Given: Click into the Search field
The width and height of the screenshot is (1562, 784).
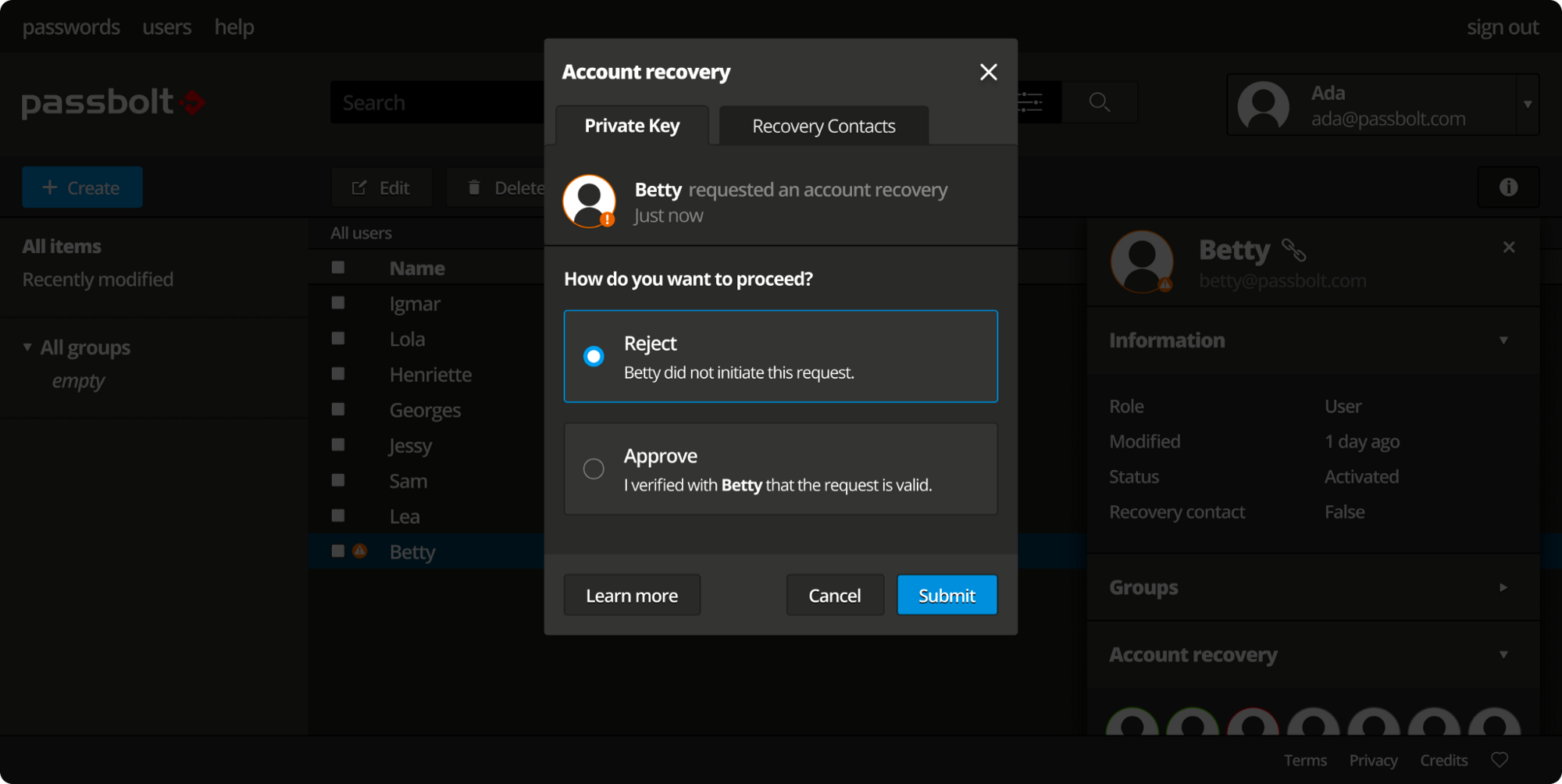Looking at the screenshot, I should point(437,102).
